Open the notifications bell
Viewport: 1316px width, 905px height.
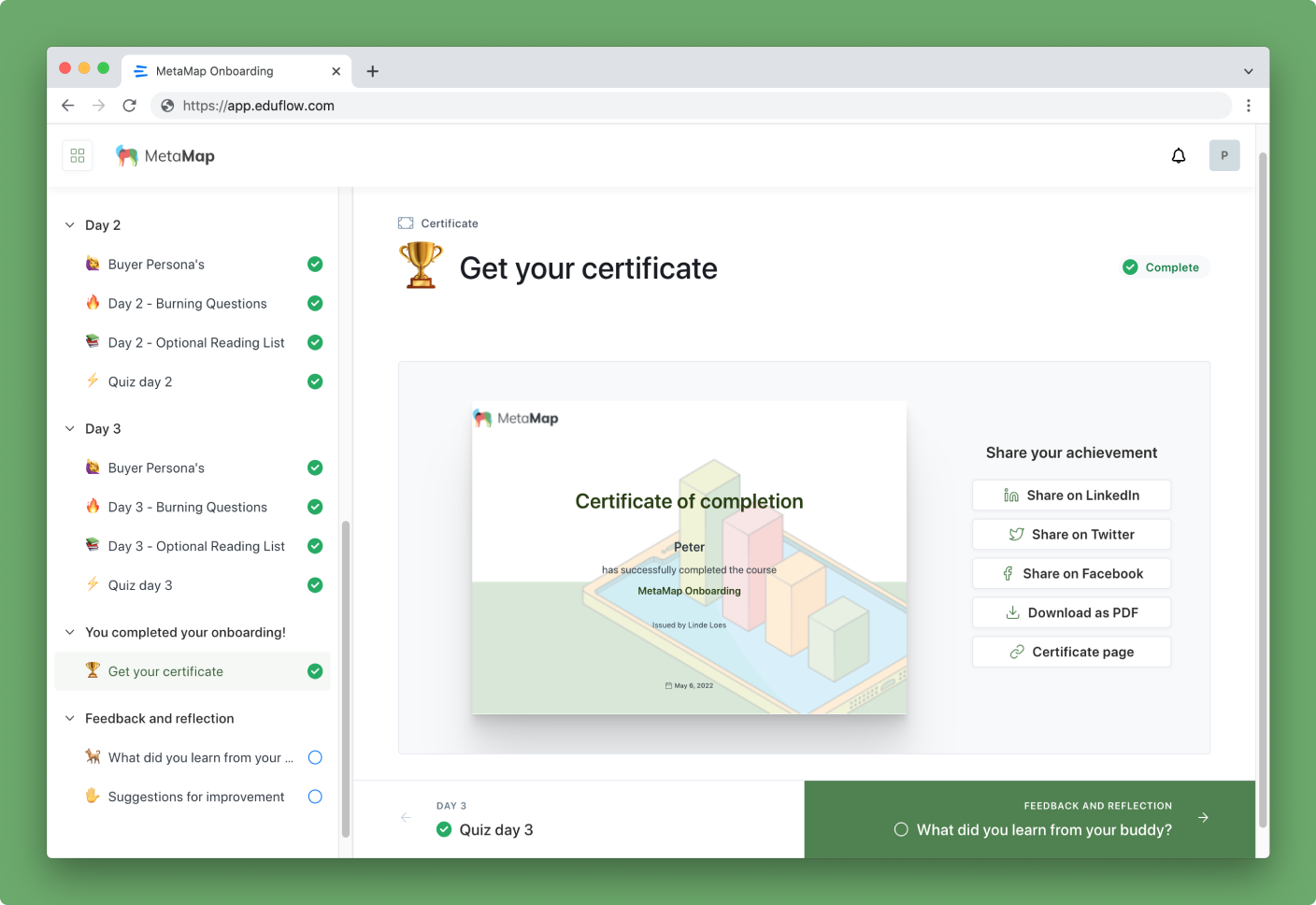point(1179,156)
